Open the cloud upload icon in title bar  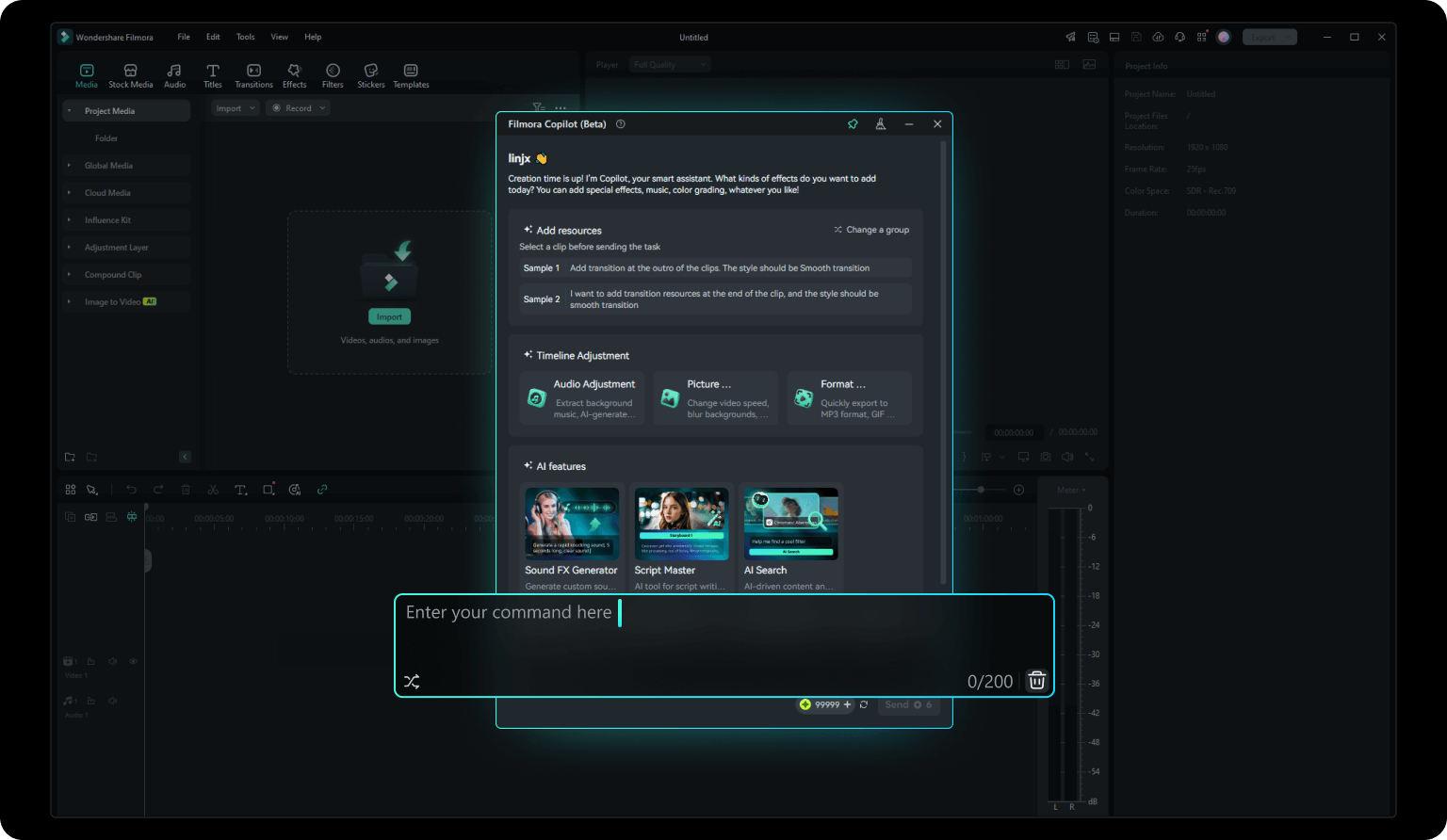point(1158,37)
